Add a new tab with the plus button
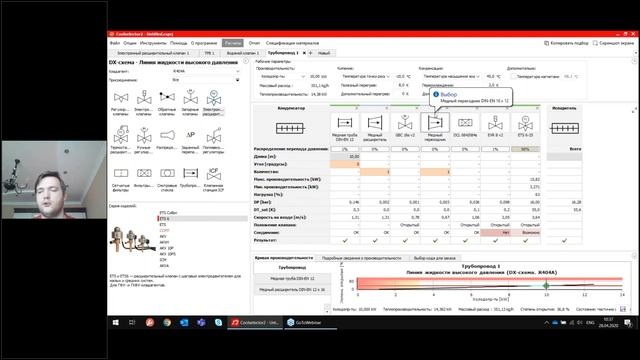The width and height of the screenshot is (640, 360). tap(311, 53)
